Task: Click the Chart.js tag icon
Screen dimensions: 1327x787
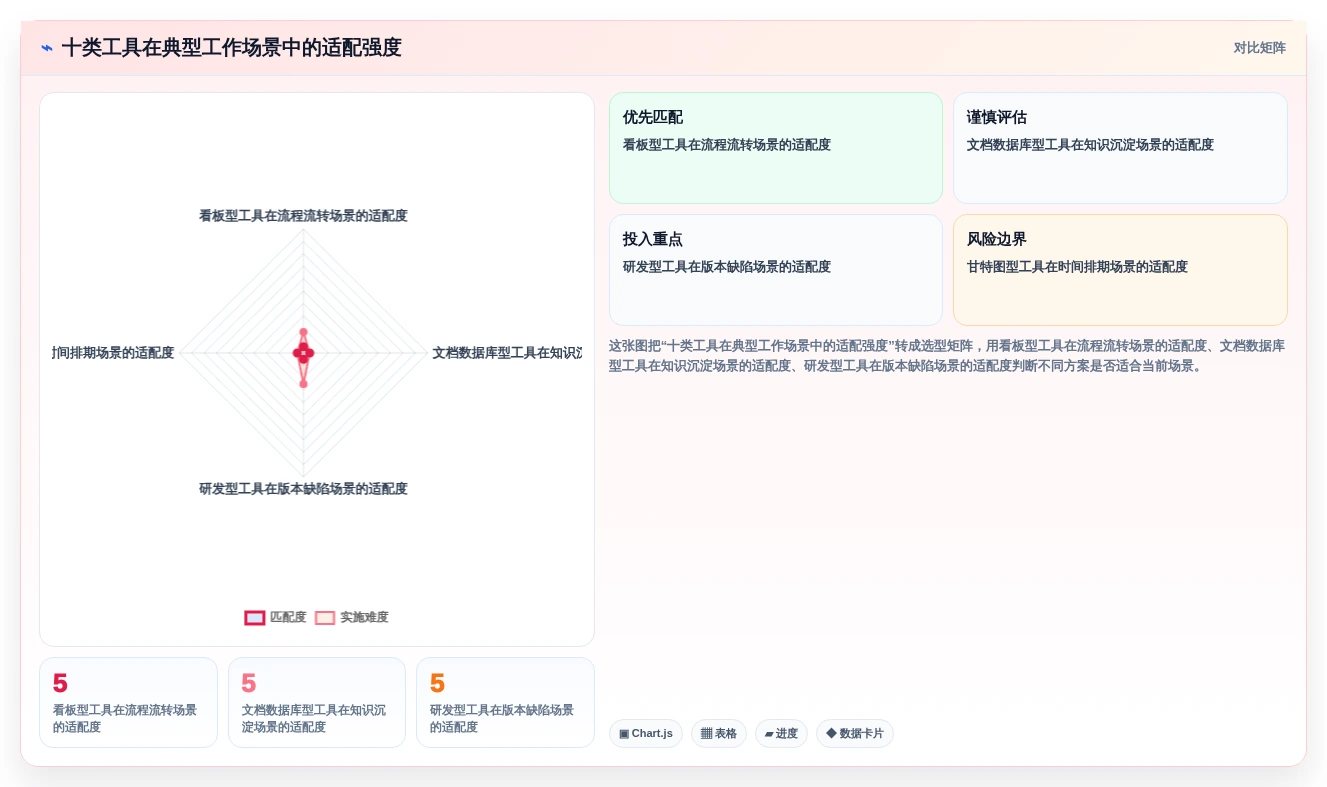Action: pos(624,734)
